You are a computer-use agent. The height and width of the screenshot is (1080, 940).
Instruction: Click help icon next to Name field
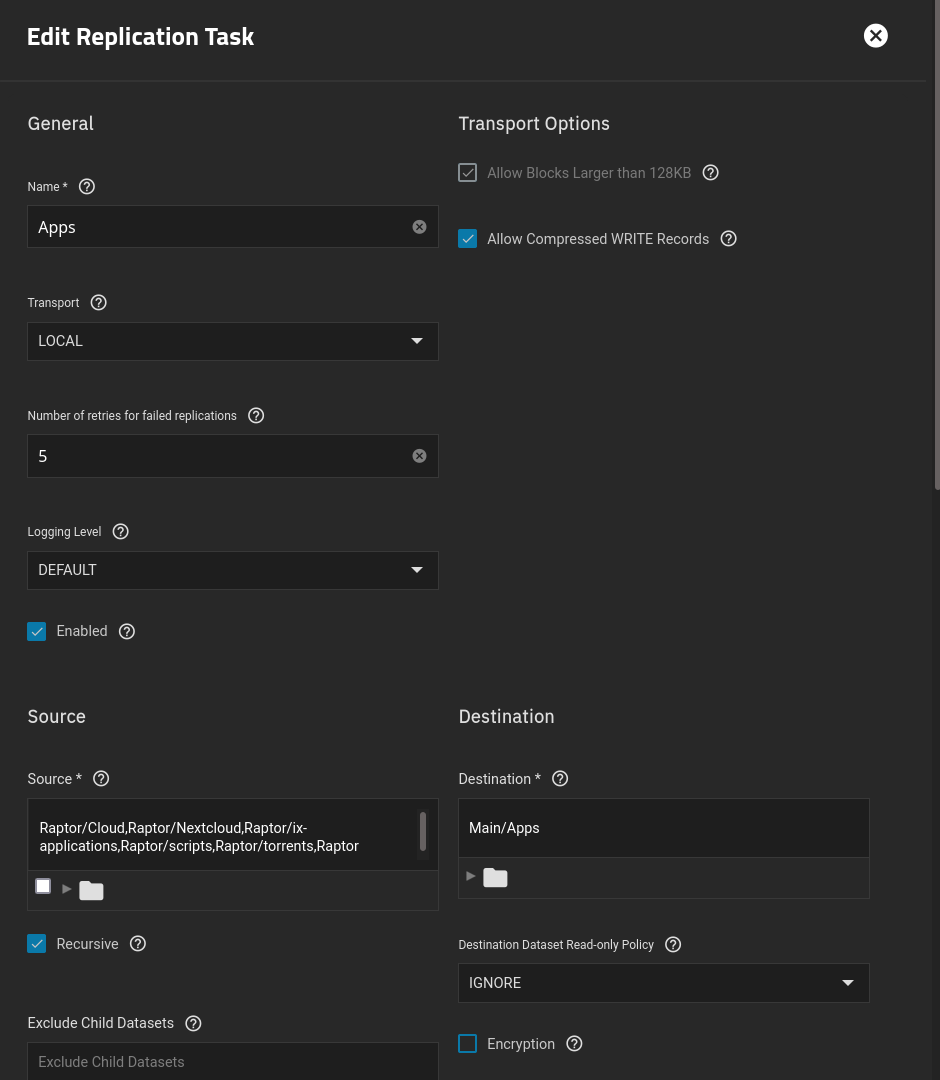click(87, 187)
